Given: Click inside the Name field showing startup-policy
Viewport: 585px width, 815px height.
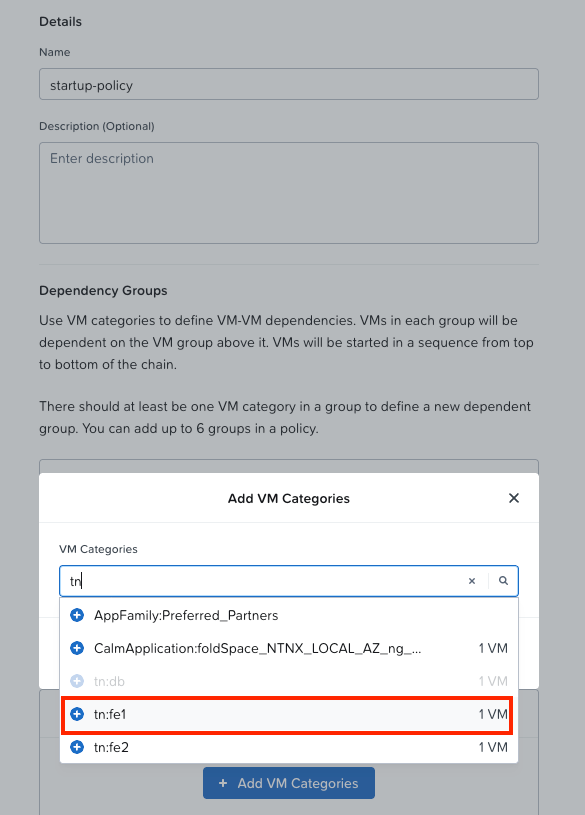Looking at the screenshot, I should tap(288, 84).
